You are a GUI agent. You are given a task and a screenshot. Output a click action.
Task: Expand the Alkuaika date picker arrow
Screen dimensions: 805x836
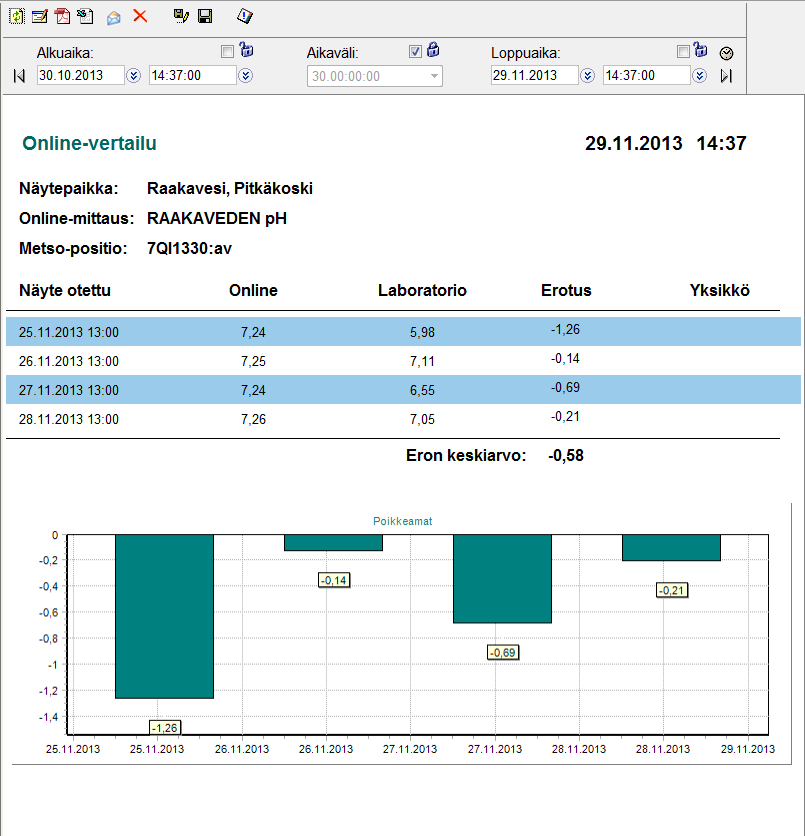click(x=133, y=76)
